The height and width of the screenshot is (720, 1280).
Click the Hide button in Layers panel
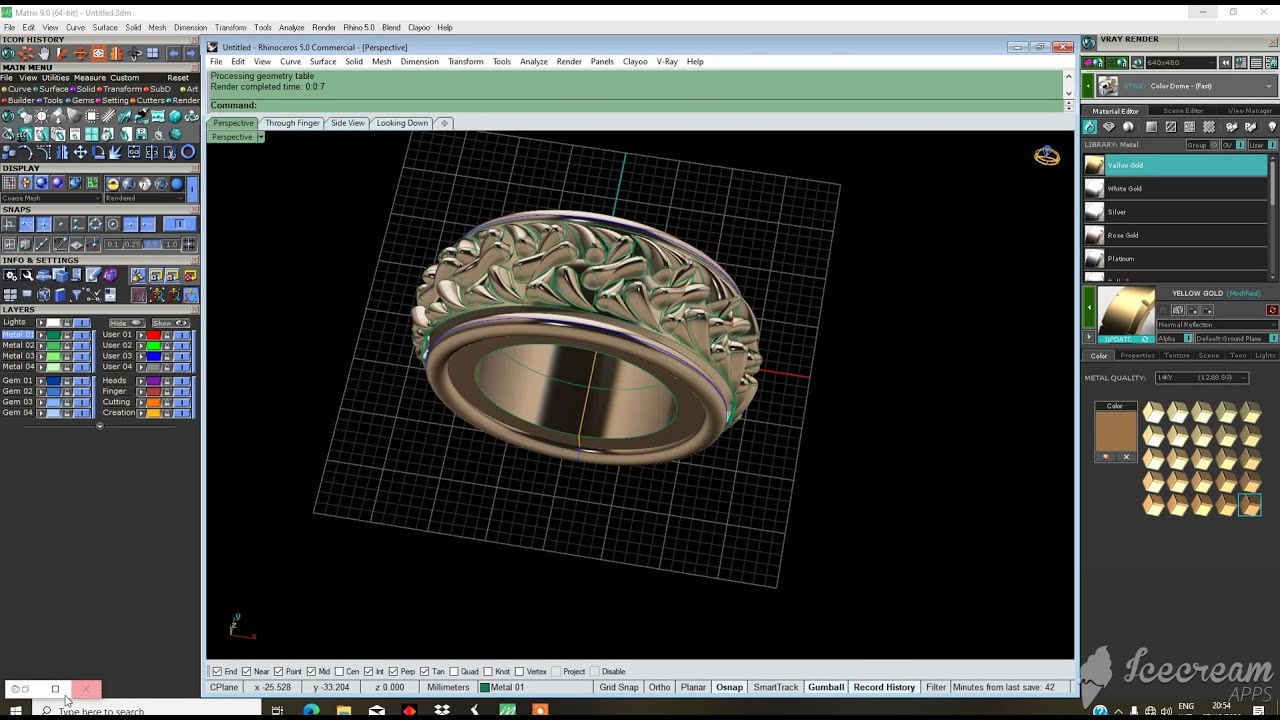127,323
